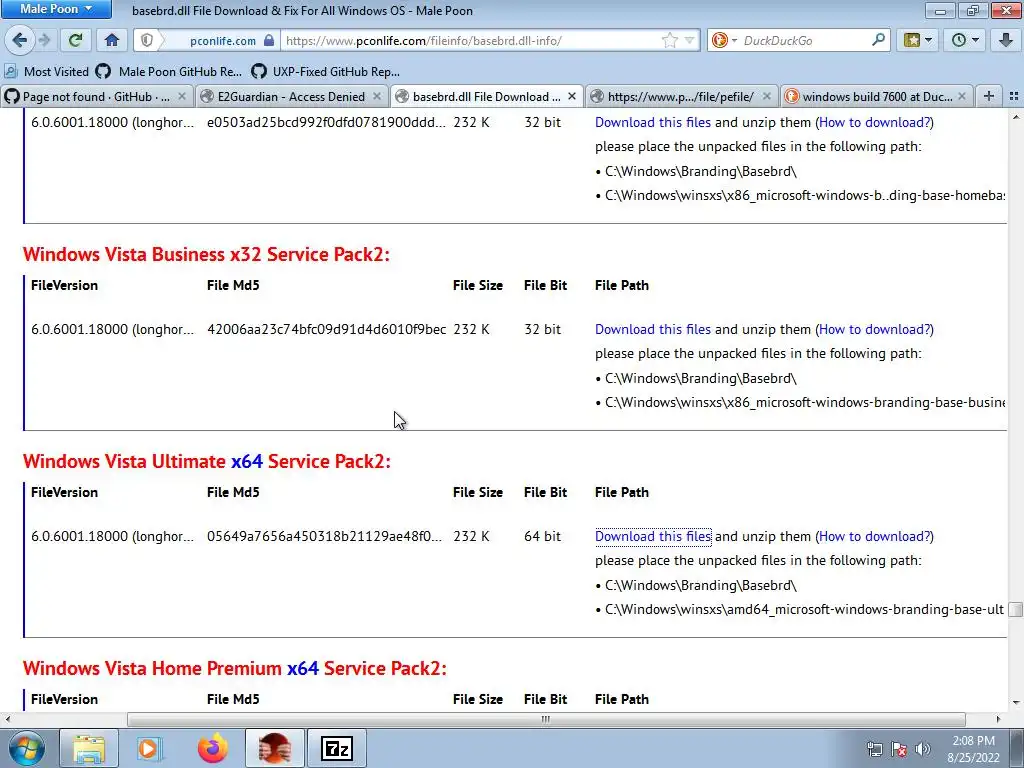Open Firefox from the taskbar
Image resolution: width=1024 pixels, height=768 pixels.
coord(213,748)
